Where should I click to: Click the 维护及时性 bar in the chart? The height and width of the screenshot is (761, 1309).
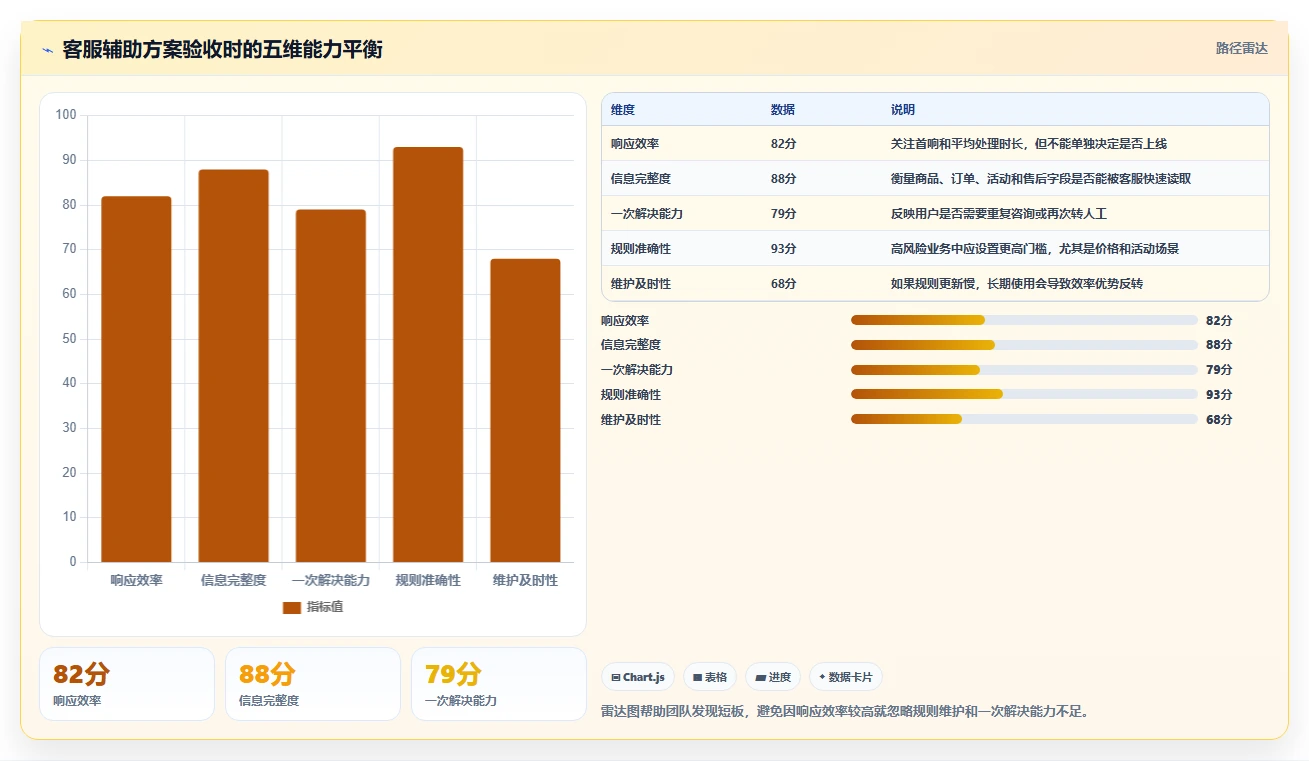[525, 410]
